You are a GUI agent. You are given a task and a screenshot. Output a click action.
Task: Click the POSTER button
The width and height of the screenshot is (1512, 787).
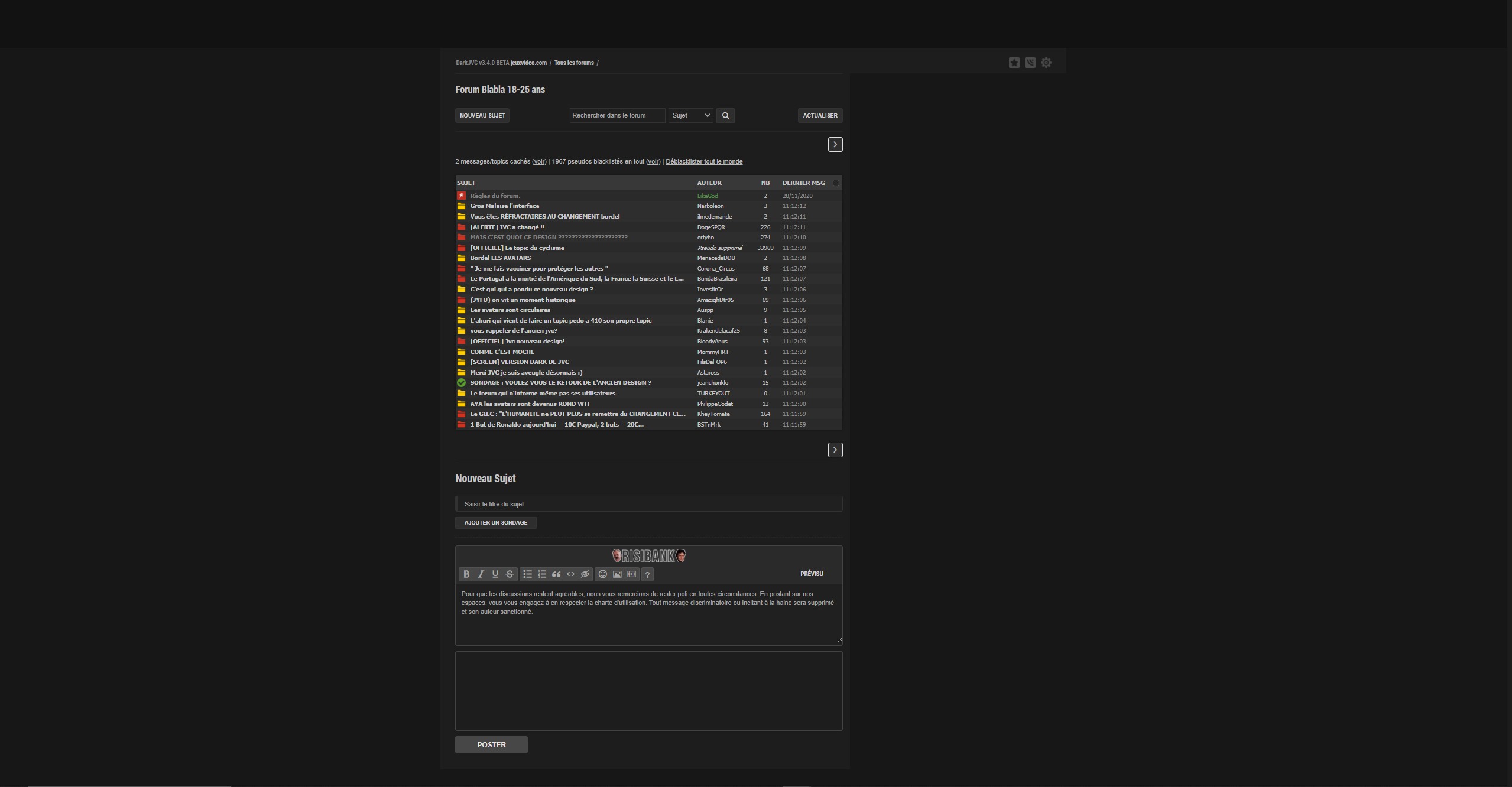[x=491, y=745]
